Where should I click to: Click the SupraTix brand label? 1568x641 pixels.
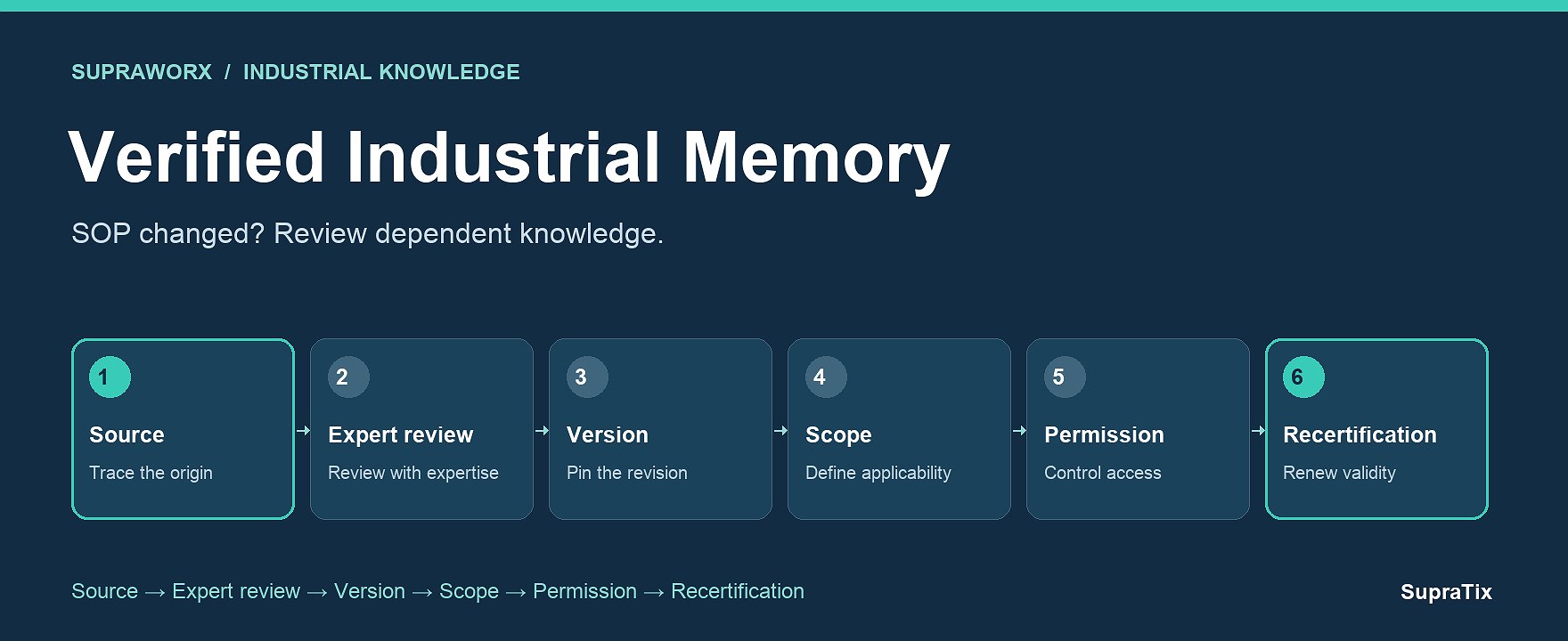point(1446,592)
